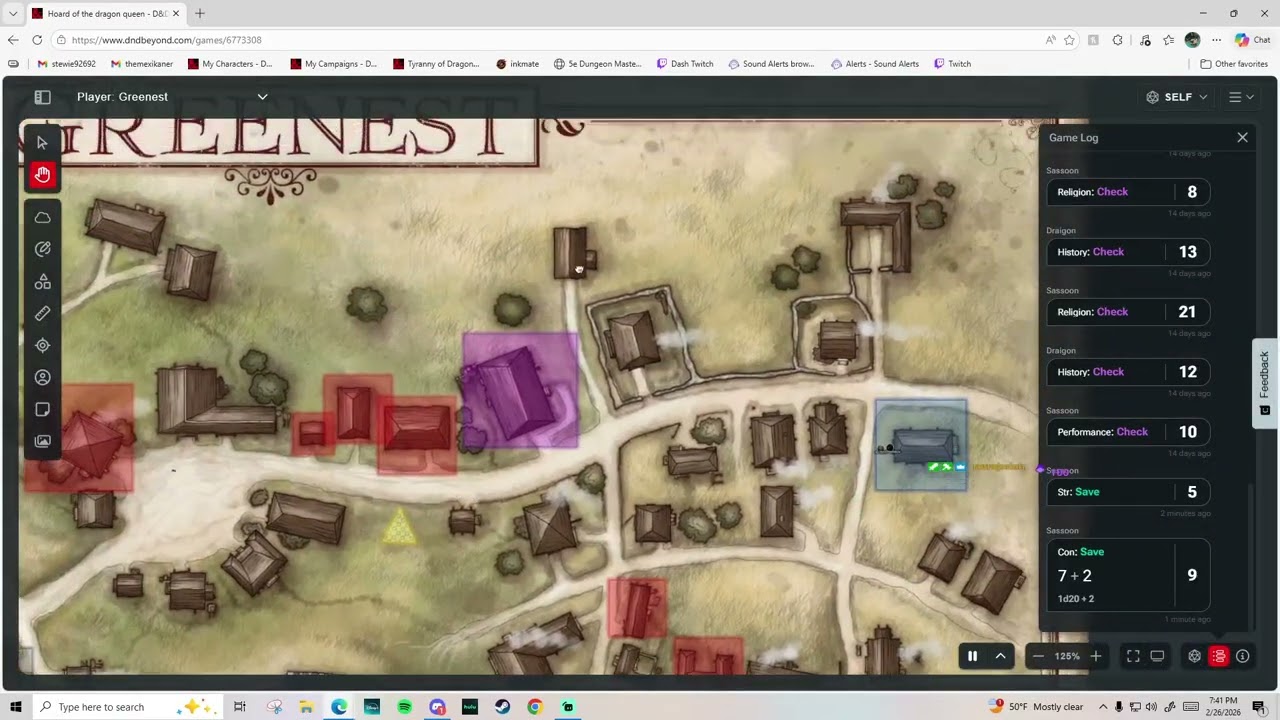Toggle the left sidebar panel icon
Image resolution: width=1280 pixels, height=720 pixels.
pyautogui.click(x=42, y=97)
